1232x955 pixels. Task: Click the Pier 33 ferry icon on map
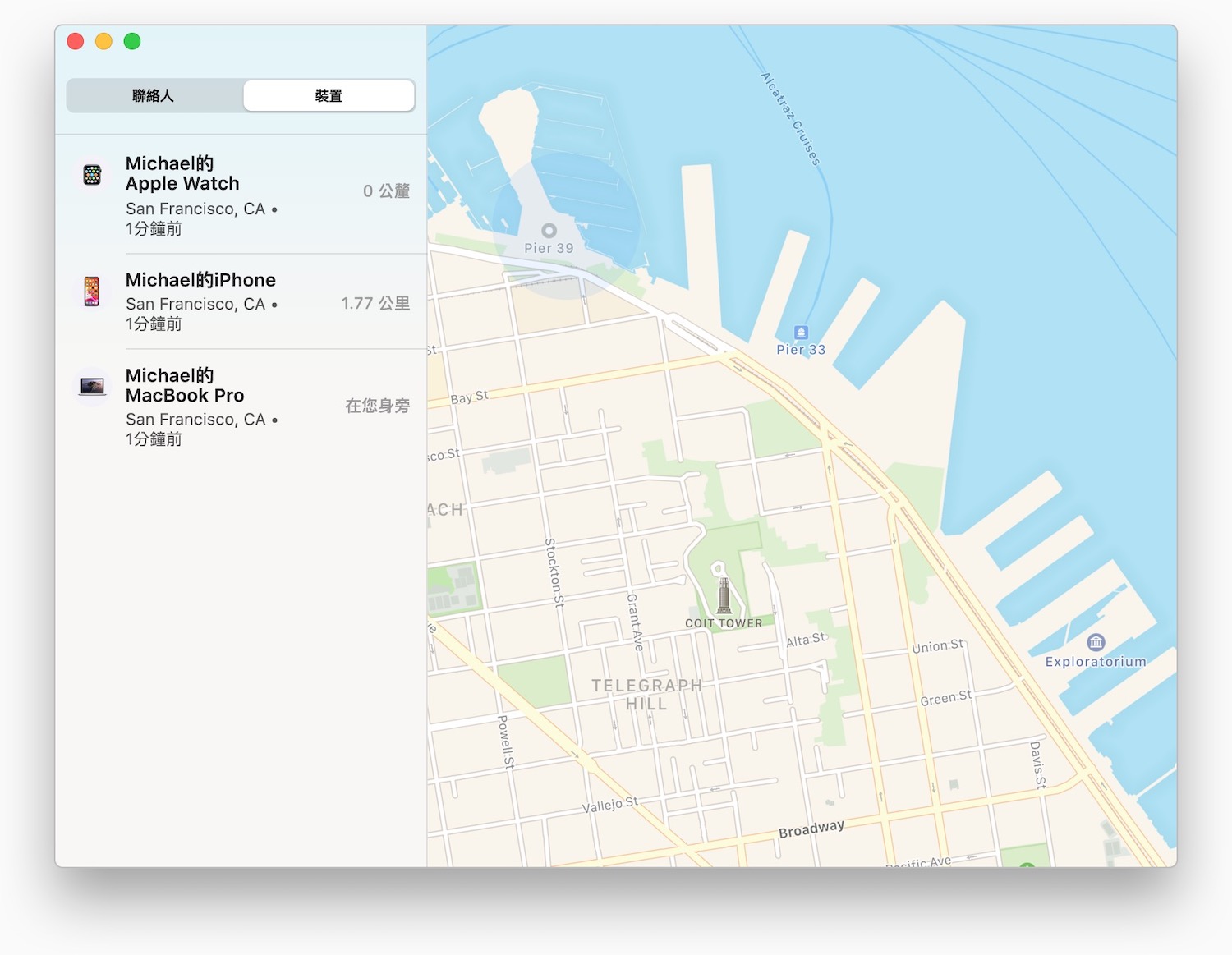[801, 333]
